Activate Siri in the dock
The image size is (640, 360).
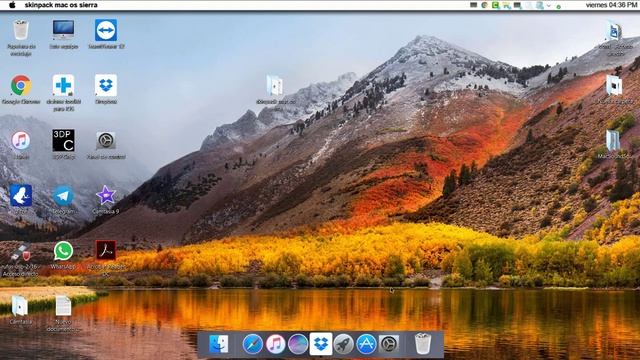point(298,344)
